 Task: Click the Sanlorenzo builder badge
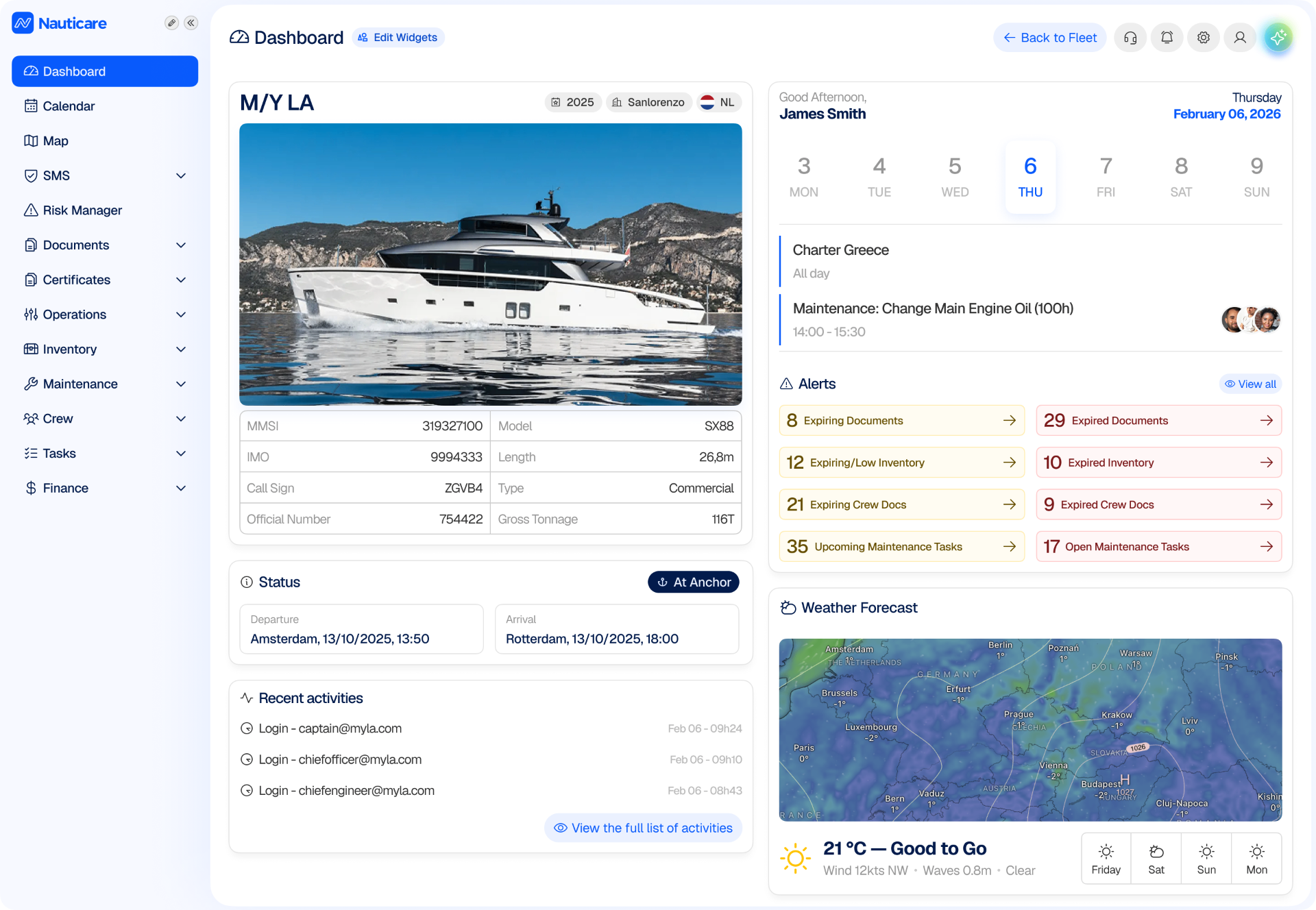click(x=648, y=102)
